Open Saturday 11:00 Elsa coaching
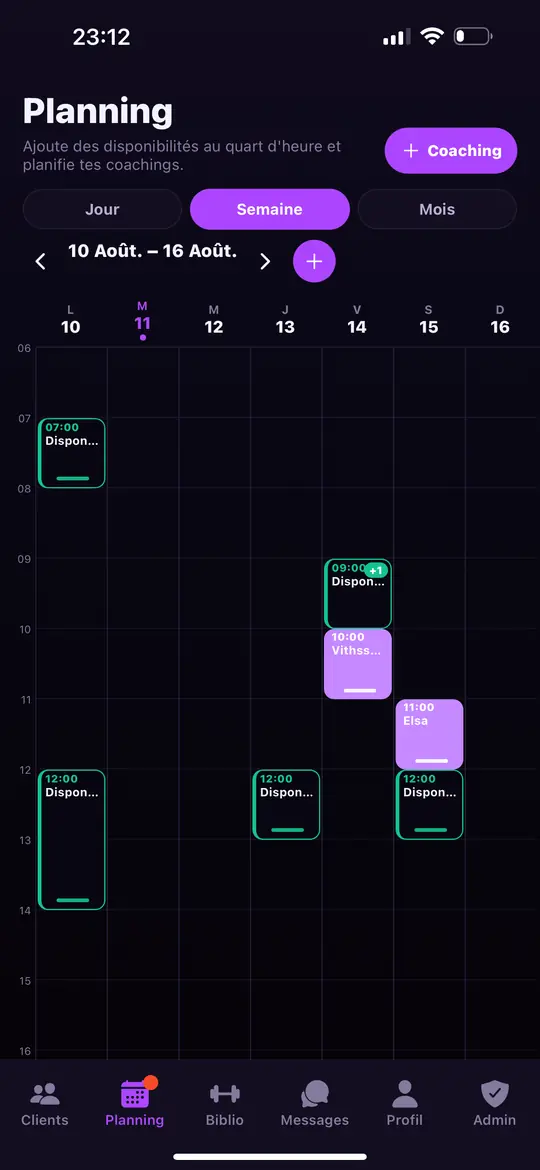This screenshot has width=540, height=1170. (x=430, y=734)
